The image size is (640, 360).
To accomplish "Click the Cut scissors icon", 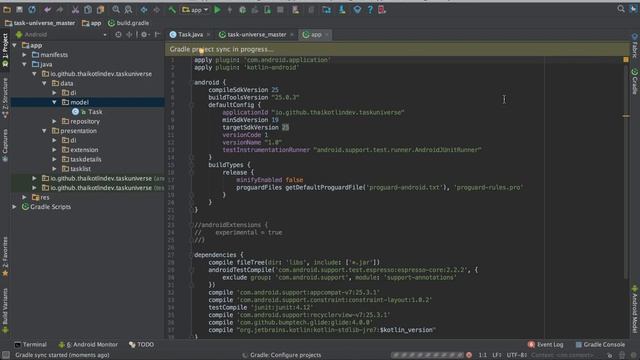I will point(75,9).
